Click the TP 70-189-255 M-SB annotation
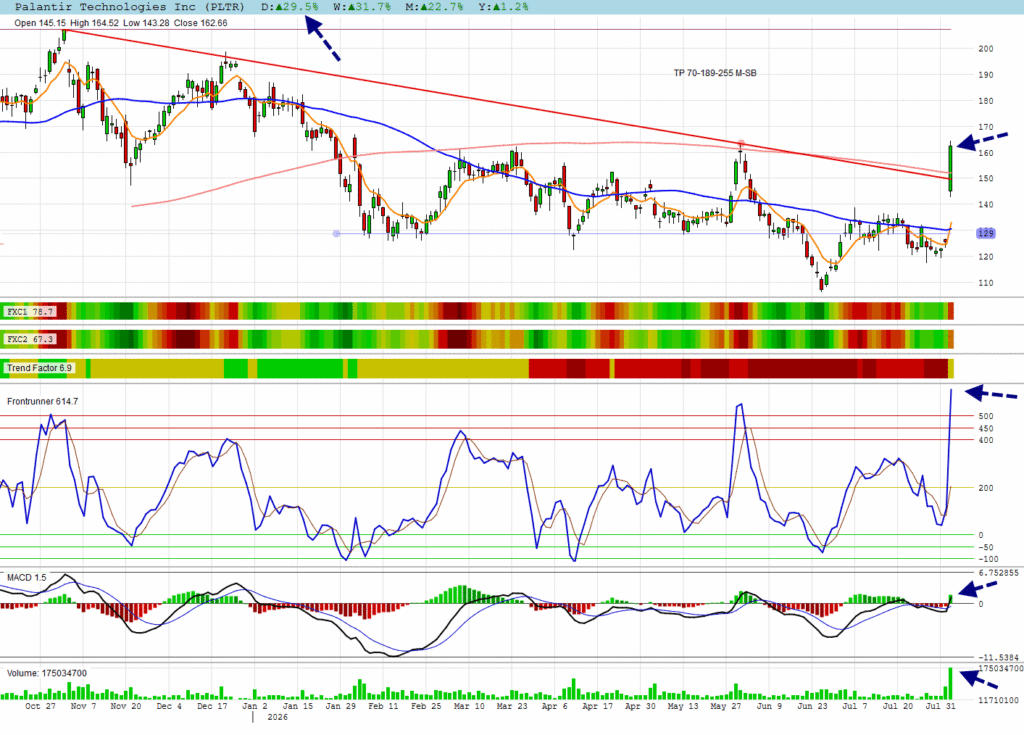 point(715,73)
